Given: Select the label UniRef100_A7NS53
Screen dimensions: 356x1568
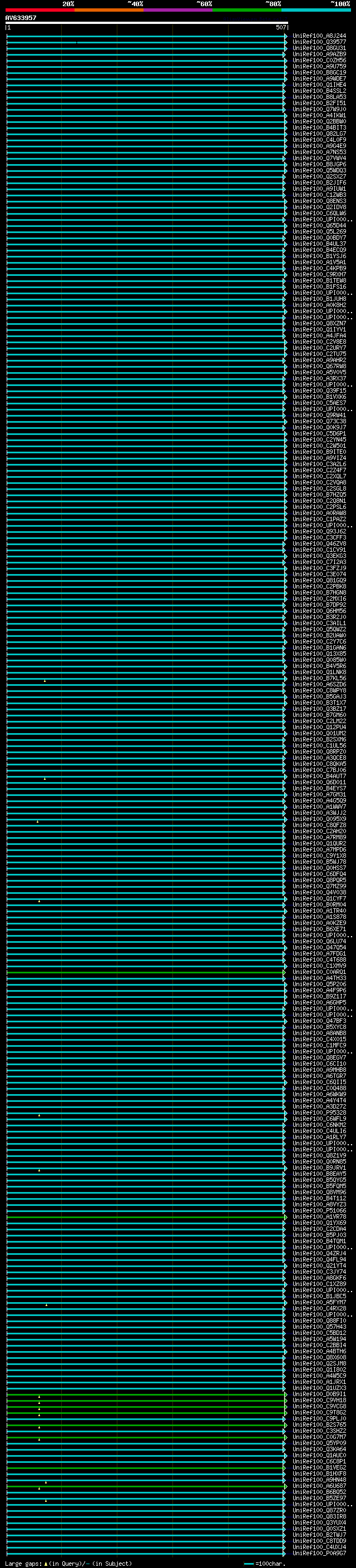Looking at the screenshot, I should tap(319, 152).
